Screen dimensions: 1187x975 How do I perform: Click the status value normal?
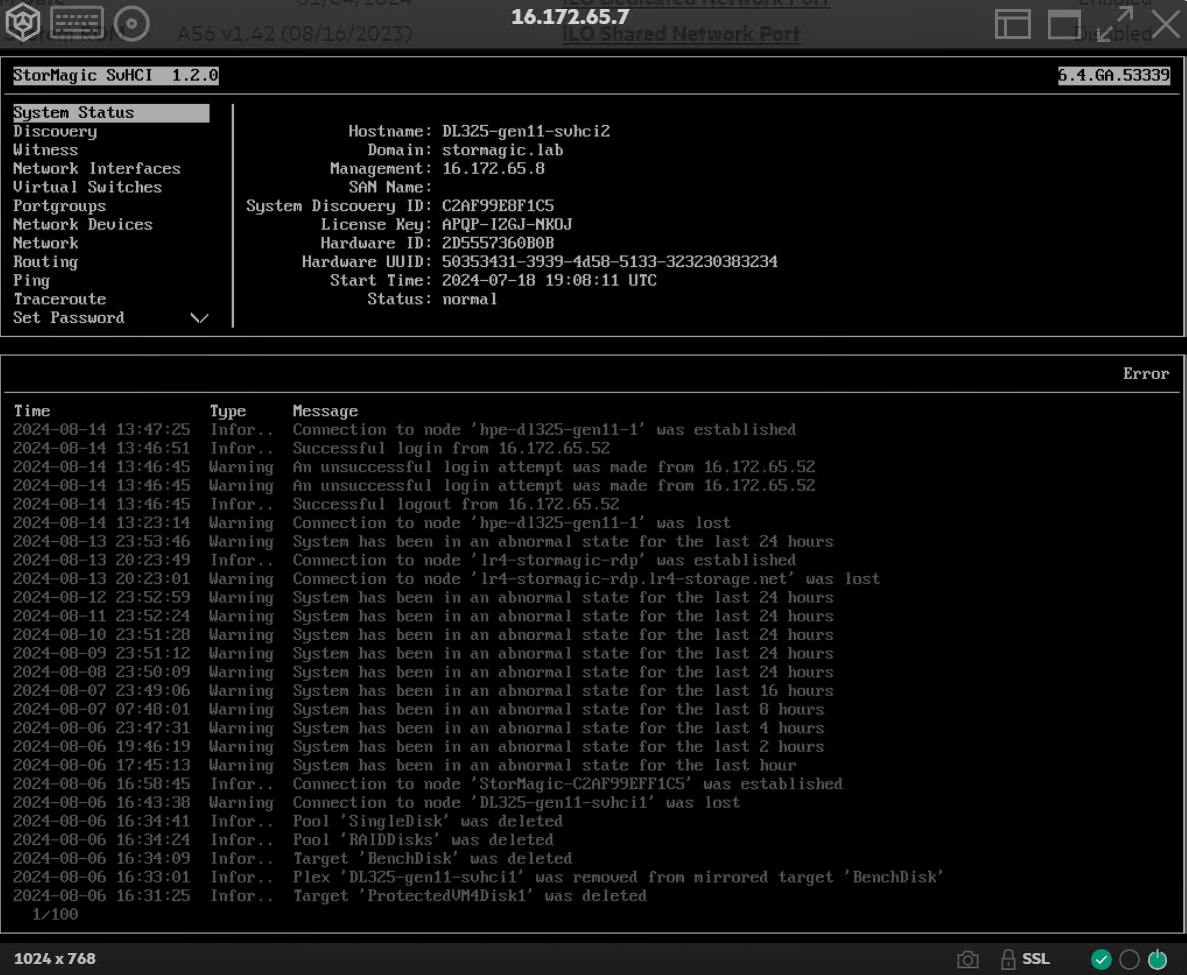pyautogui.click(x=470, y=299)
